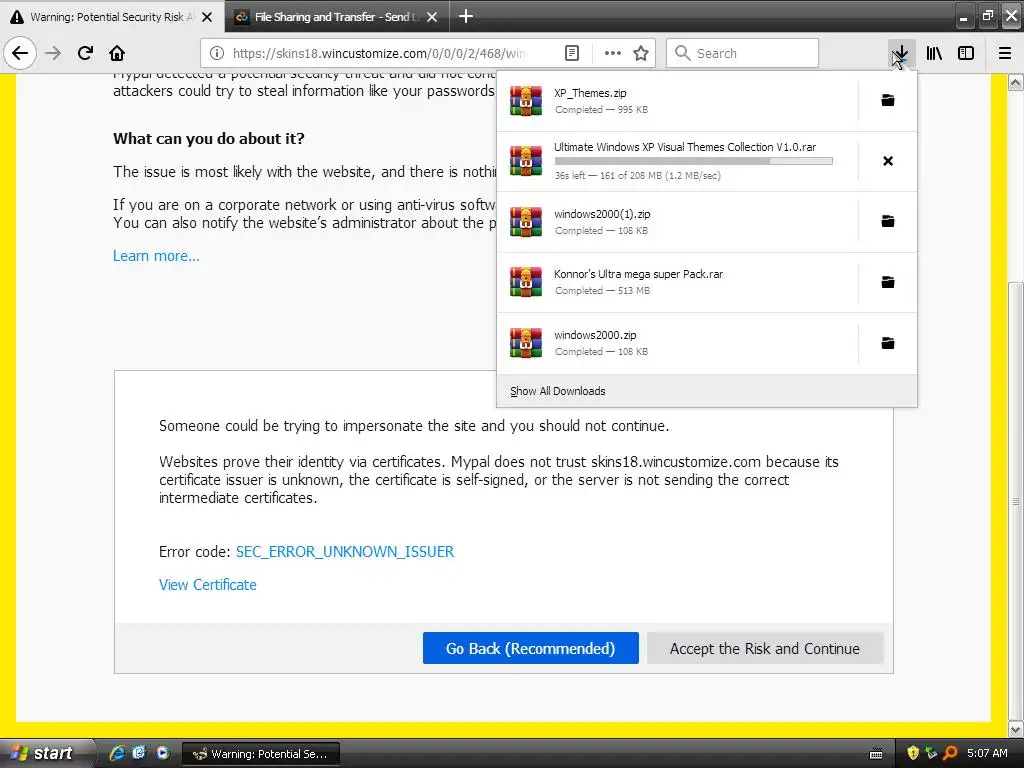Click the download progress bar for Ultimate Windows XP
Viewport: 1024px width, 768px height.
694,161
